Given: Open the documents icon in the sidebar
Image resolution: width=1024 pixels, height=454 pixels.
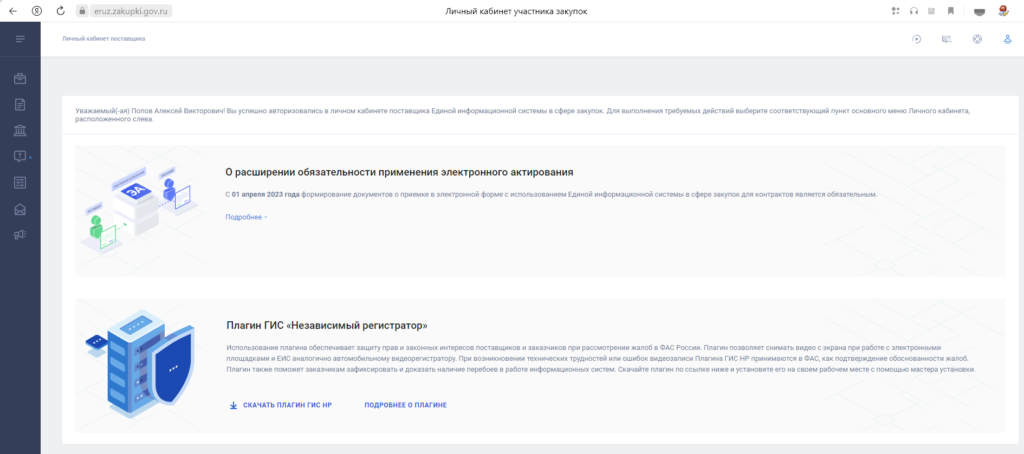Looking at the screenshot, I should point(20,105).
